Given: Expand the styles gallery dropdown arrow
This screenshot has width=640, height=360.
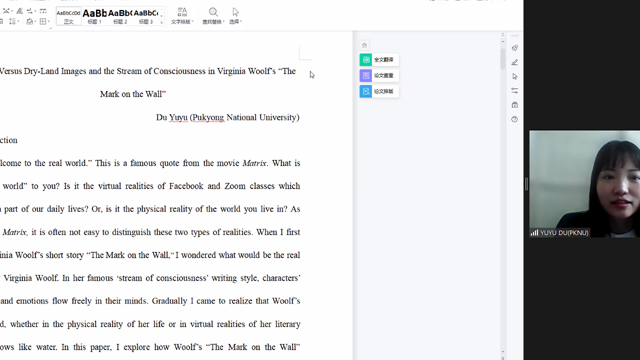Looking at the screenshot, I should [x=162, y=22].
